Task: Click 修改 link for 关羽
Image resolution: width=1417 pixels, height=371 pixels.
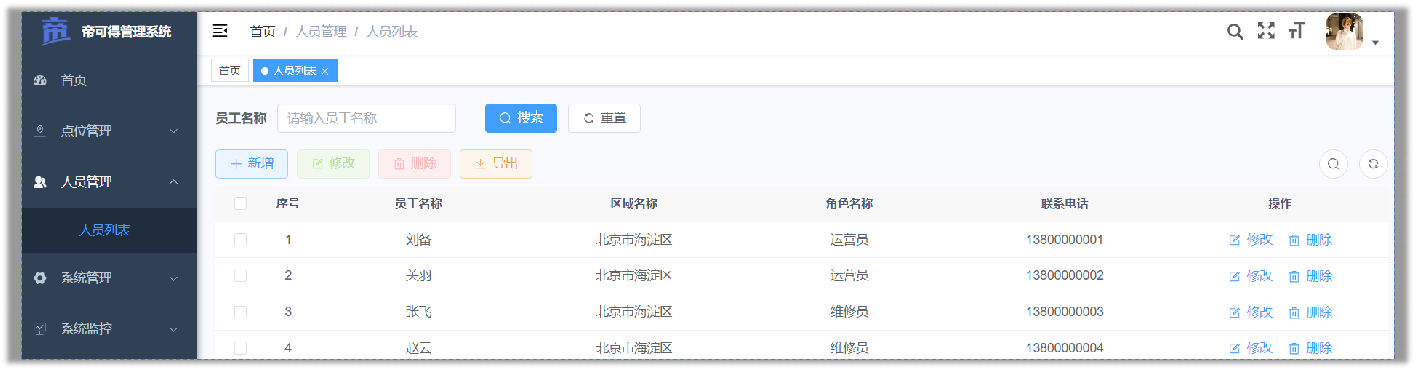Action: [1251, 276]
